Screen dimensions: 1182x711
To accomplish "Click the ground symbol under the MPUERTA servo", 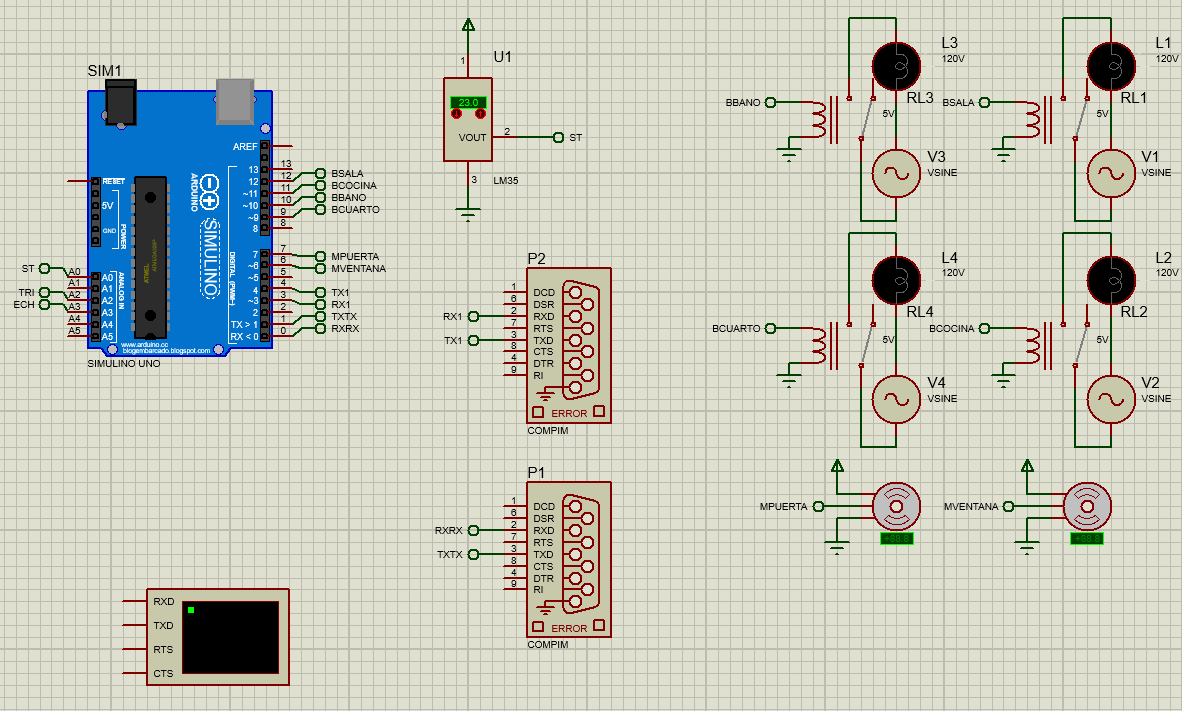I will pyautogui.click(x=837, y=548).
